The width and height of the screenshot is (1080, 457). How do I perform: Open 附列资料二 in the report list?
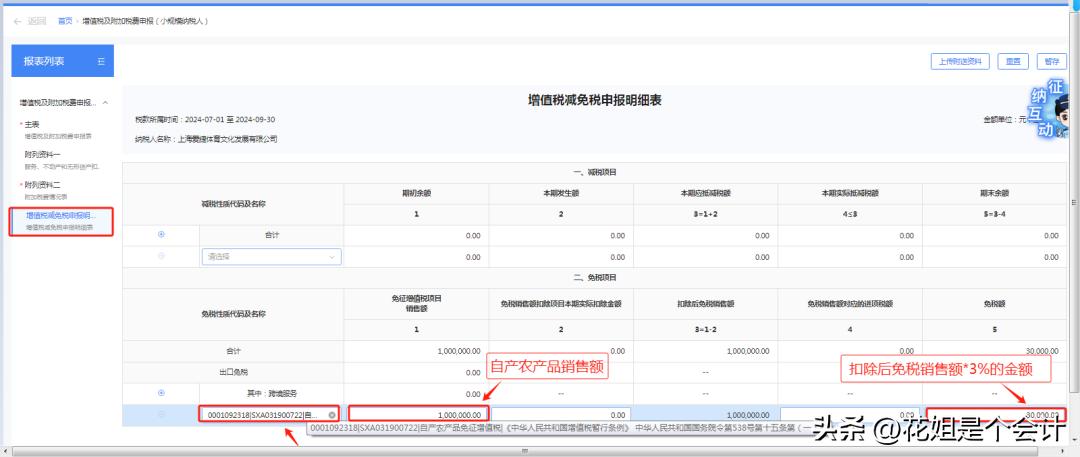click(x=43, y=185)
